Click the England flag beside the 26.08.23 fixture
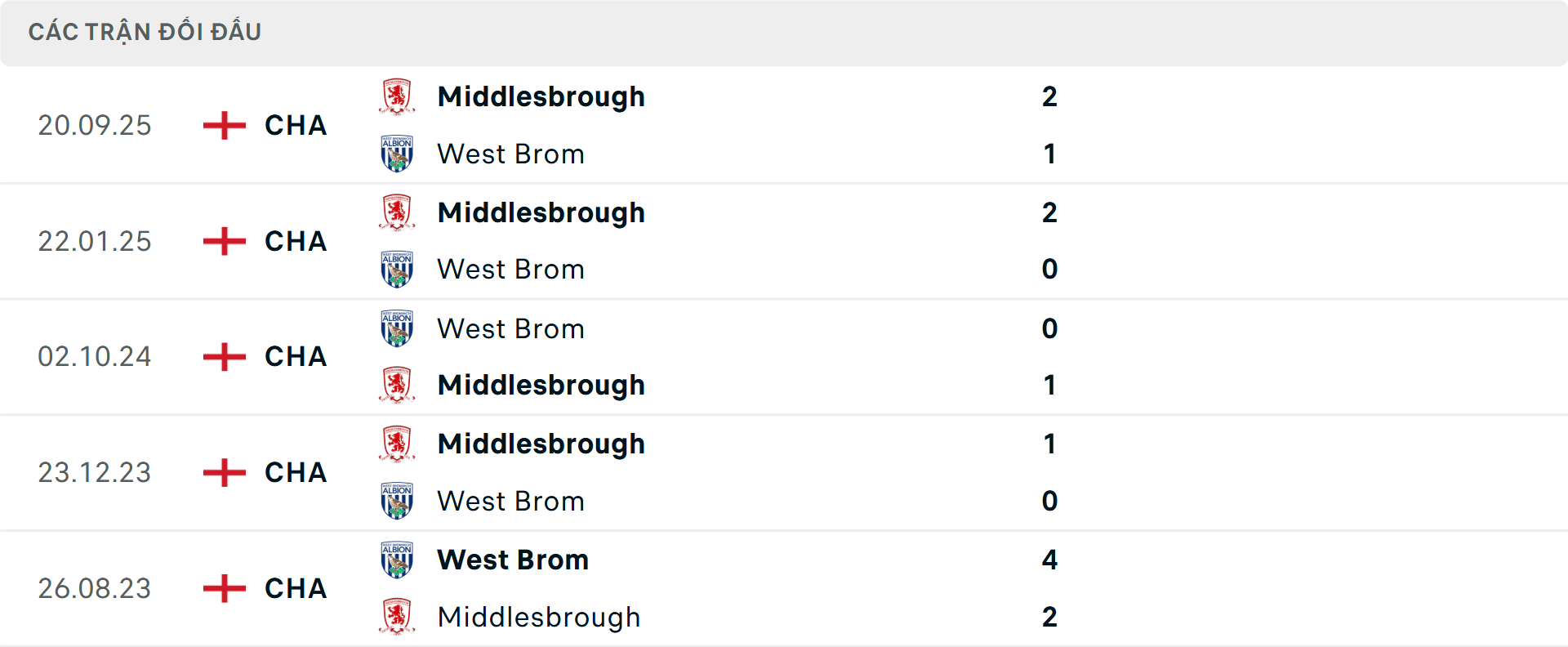This screenshot has height=647, width=1568. (x=222, y=588)
